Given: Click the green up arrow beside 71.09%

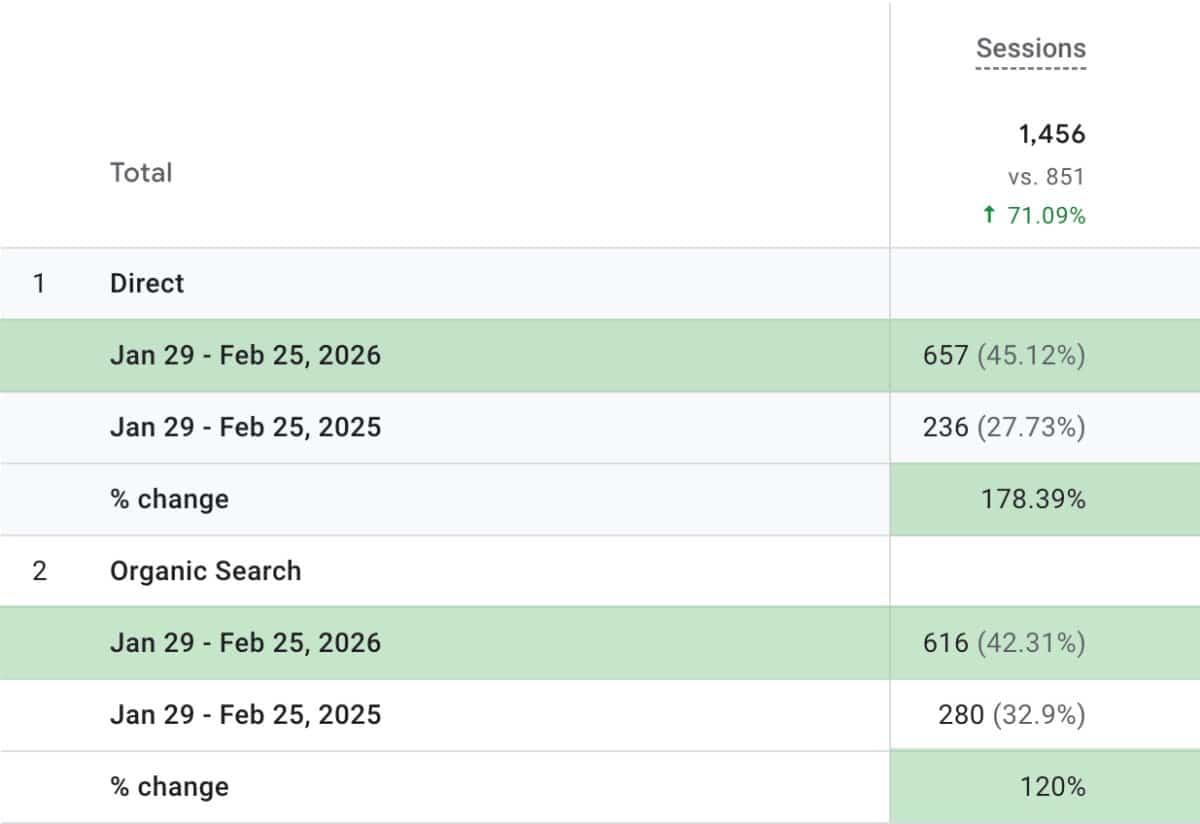Looking at the screenshot, I should click(x=989, y=214).
